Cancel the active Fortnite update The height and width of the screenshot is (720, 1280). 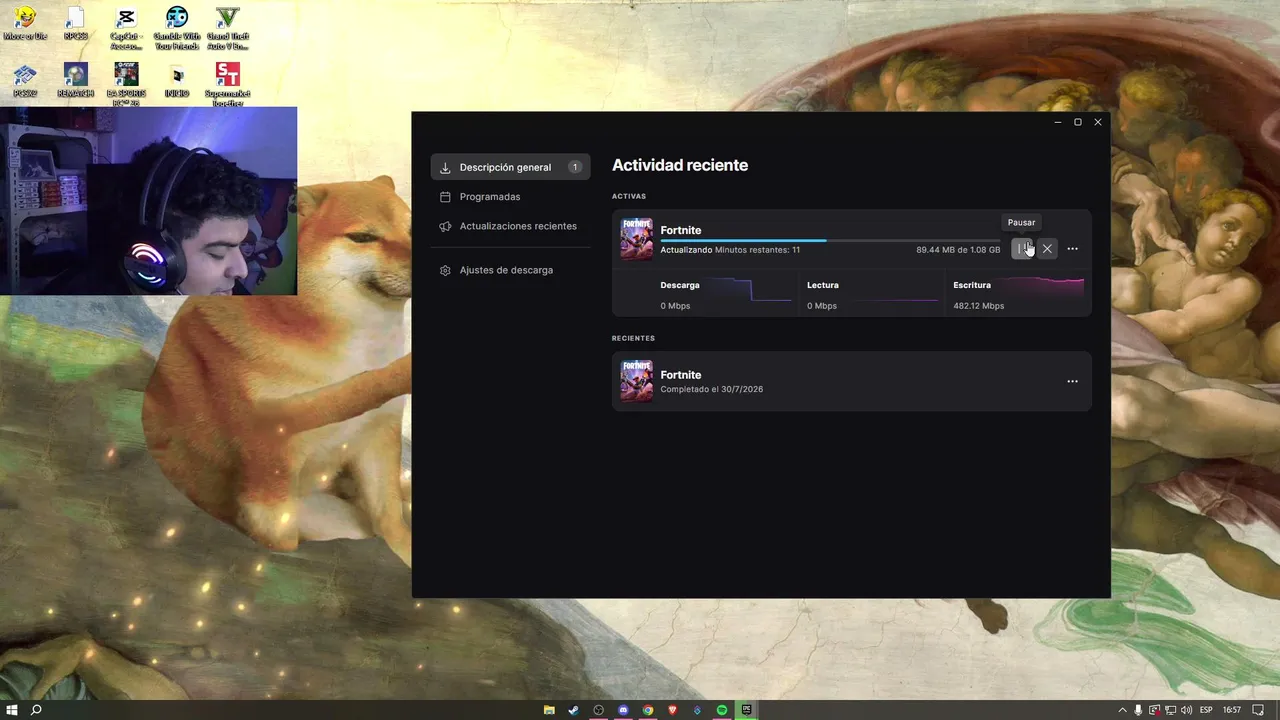point(1047,249)
